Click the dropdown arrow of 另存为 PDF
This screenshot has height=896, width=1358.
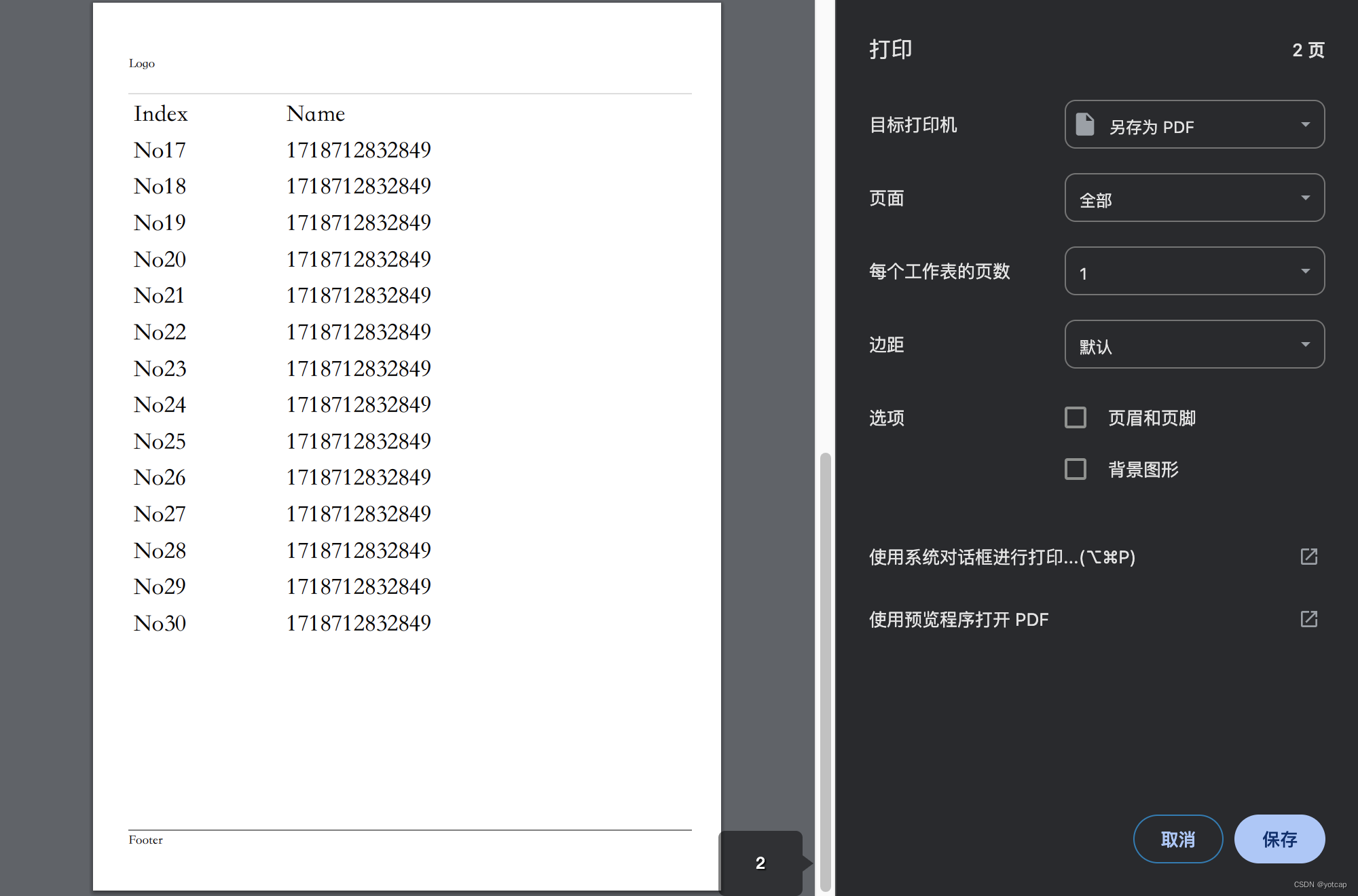1305,125
